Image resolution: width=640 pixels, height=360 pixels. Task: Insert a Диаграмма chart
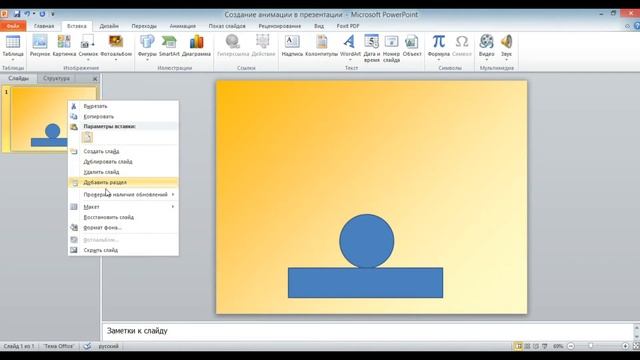196,45
